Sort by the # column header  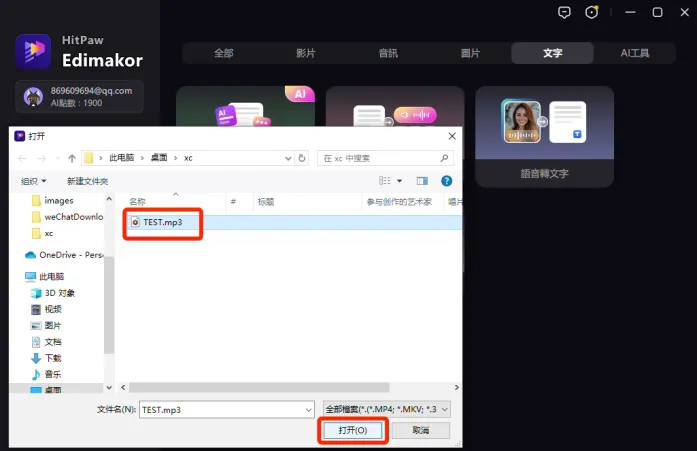(240, 202)
